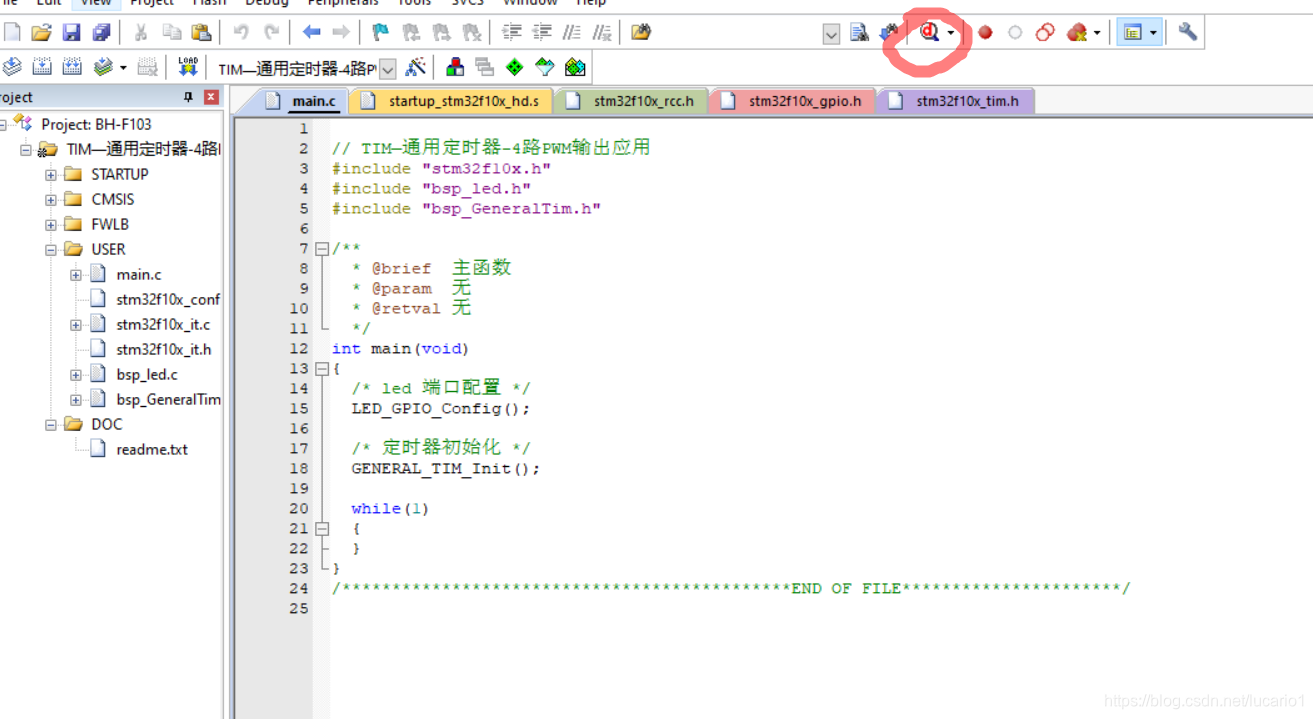
Task: Pin the Project panel
Action: click(x=188, y=97)
